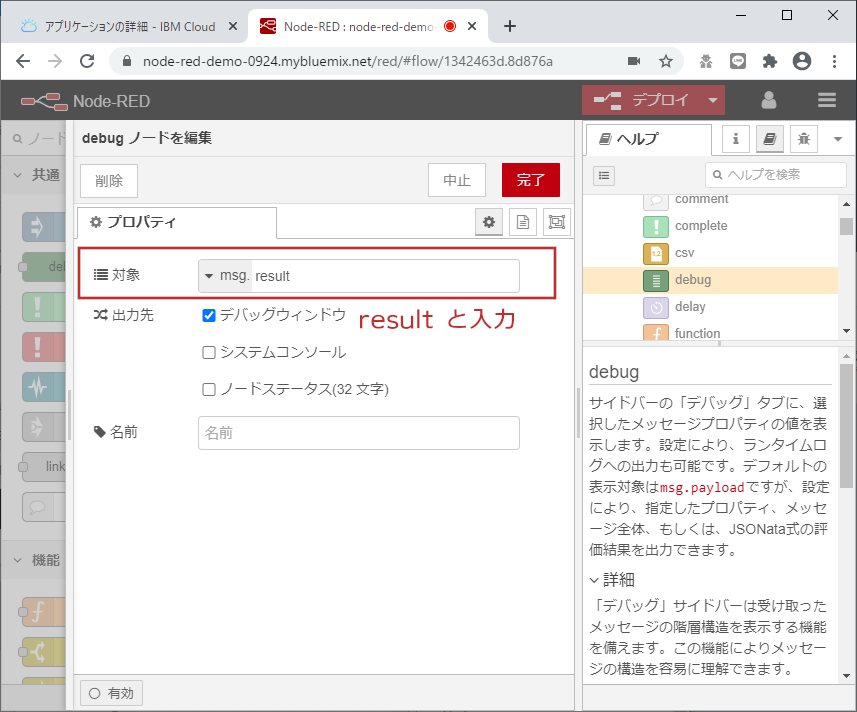The image size is (857, 712).
Task: Select the book icon to show help tab
Action: coord(770,139)
